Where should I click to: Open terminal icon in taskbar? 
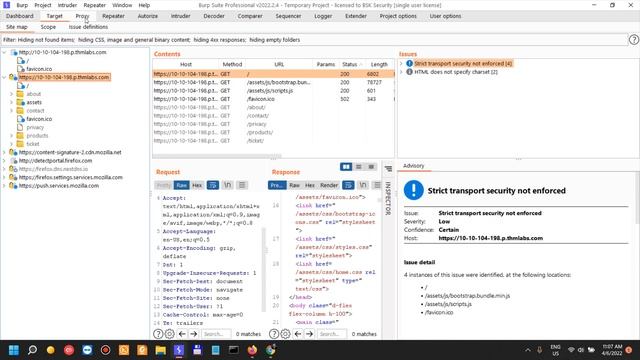click(x=233, y=350)
